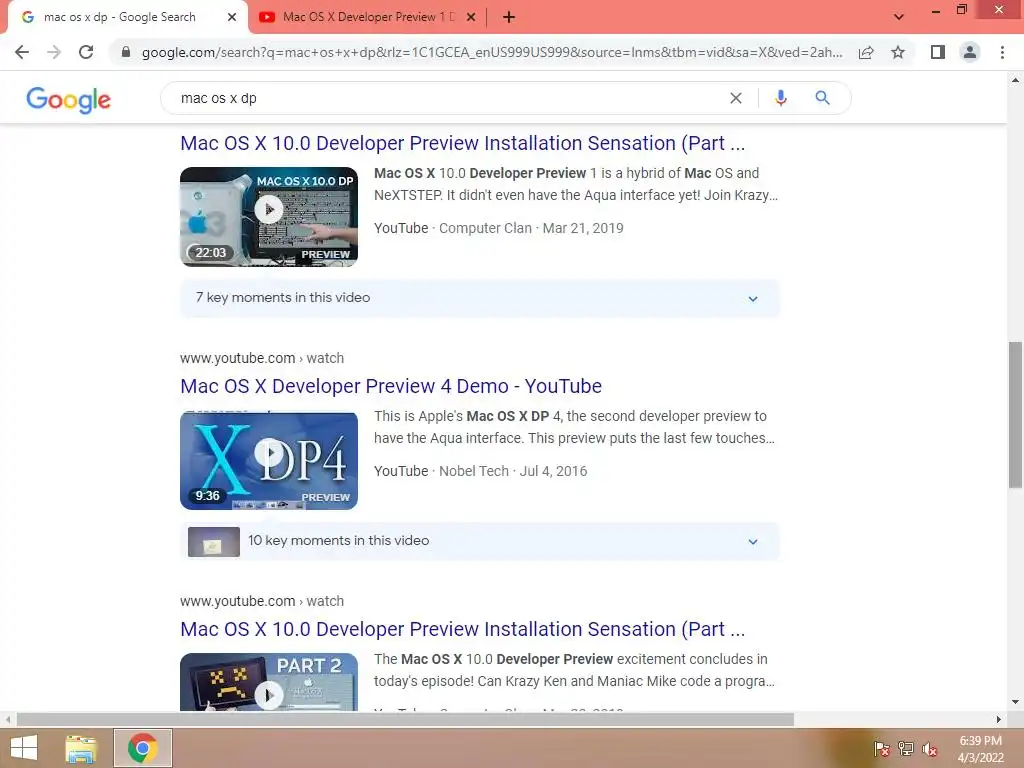The height and width of the screenshot is (768, 1024).
Task: Open the tab search dropdown arrow
Action: coord(899,17)
